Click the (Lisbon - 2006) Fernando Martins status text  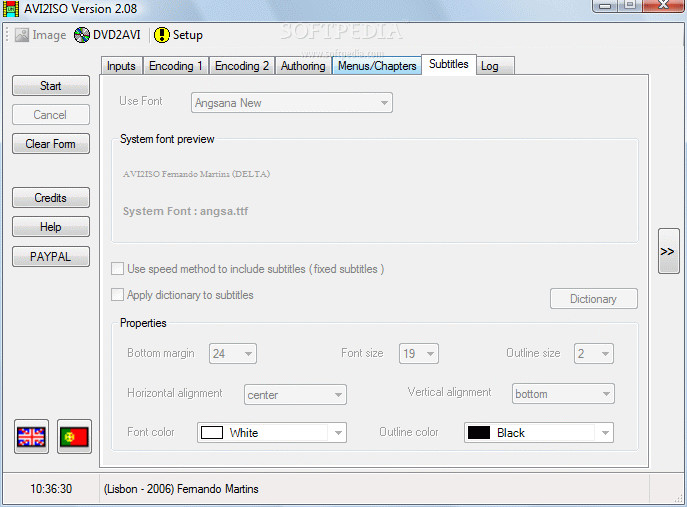(x=181, y=489)
